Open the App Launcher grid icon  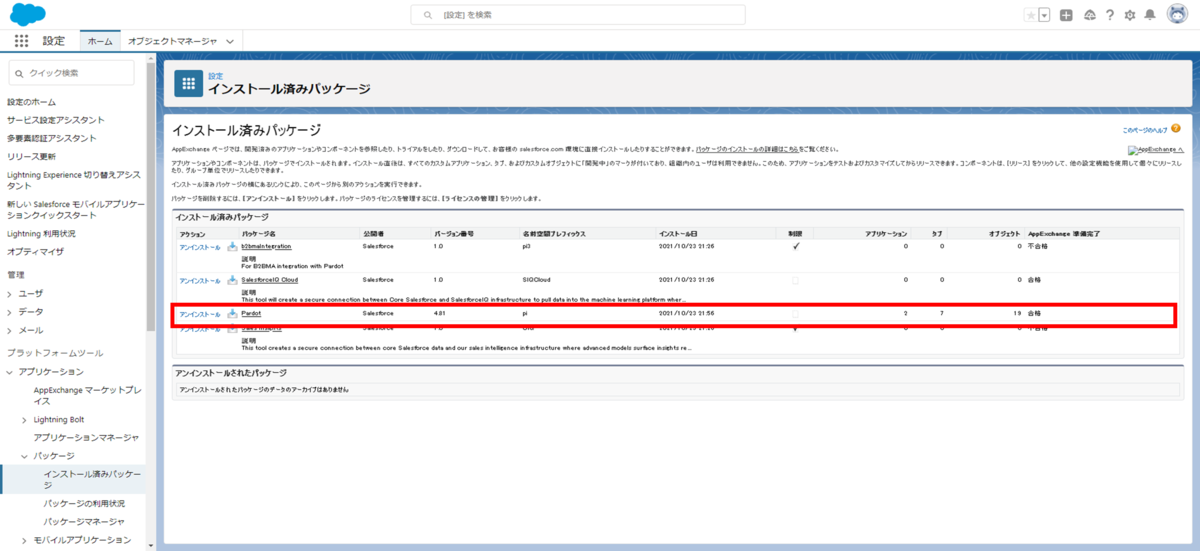click(x=21, y=41)
